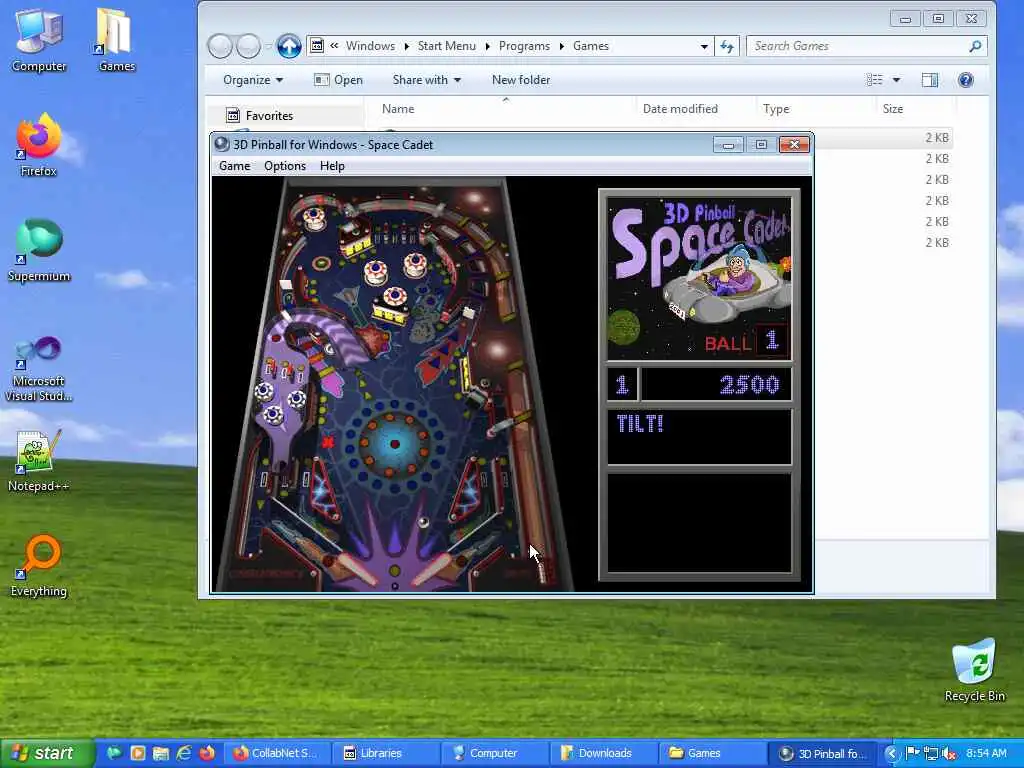Select Start Menu in the address breadcrumb
The height and width of the screenshot is (768, 1024).
point(447,46)
